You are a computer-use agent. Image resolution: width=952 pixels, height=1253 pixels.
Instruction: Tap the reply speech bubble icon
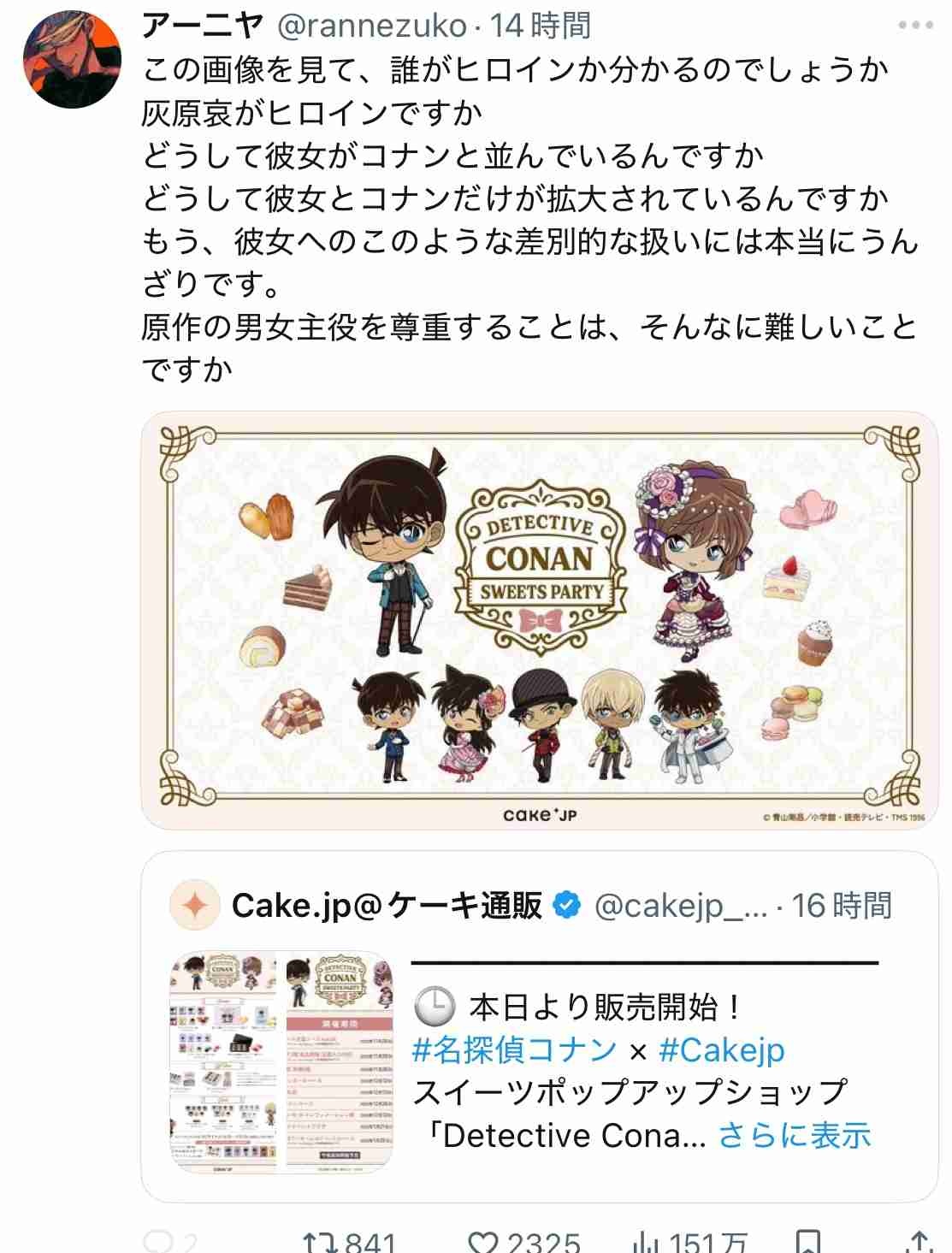157,1242
